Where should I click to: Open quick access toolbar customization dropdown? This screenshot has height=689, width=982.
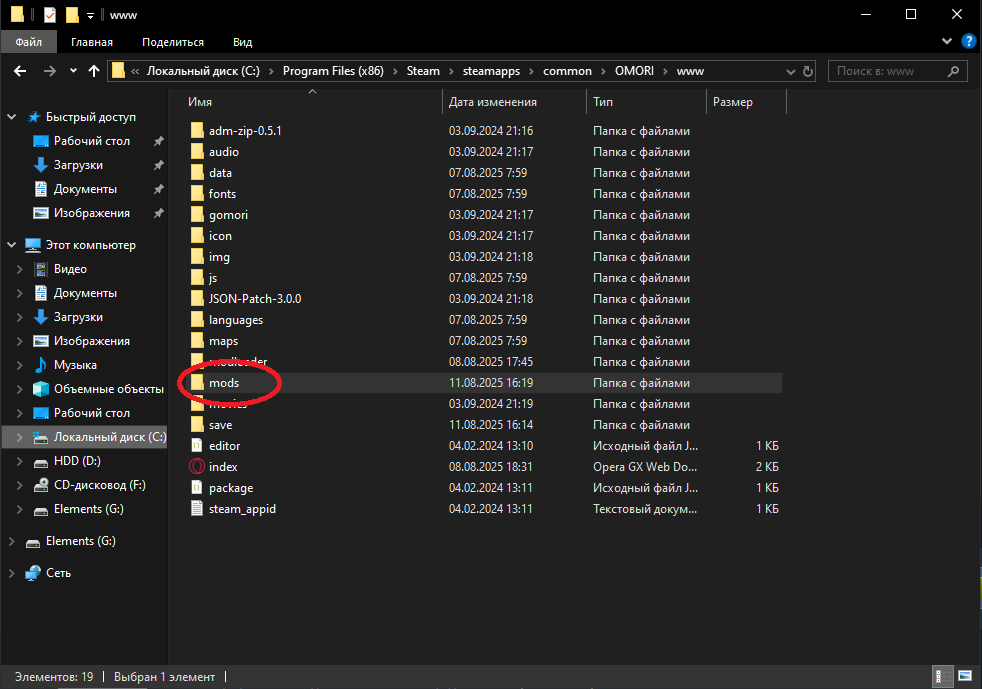90,16
